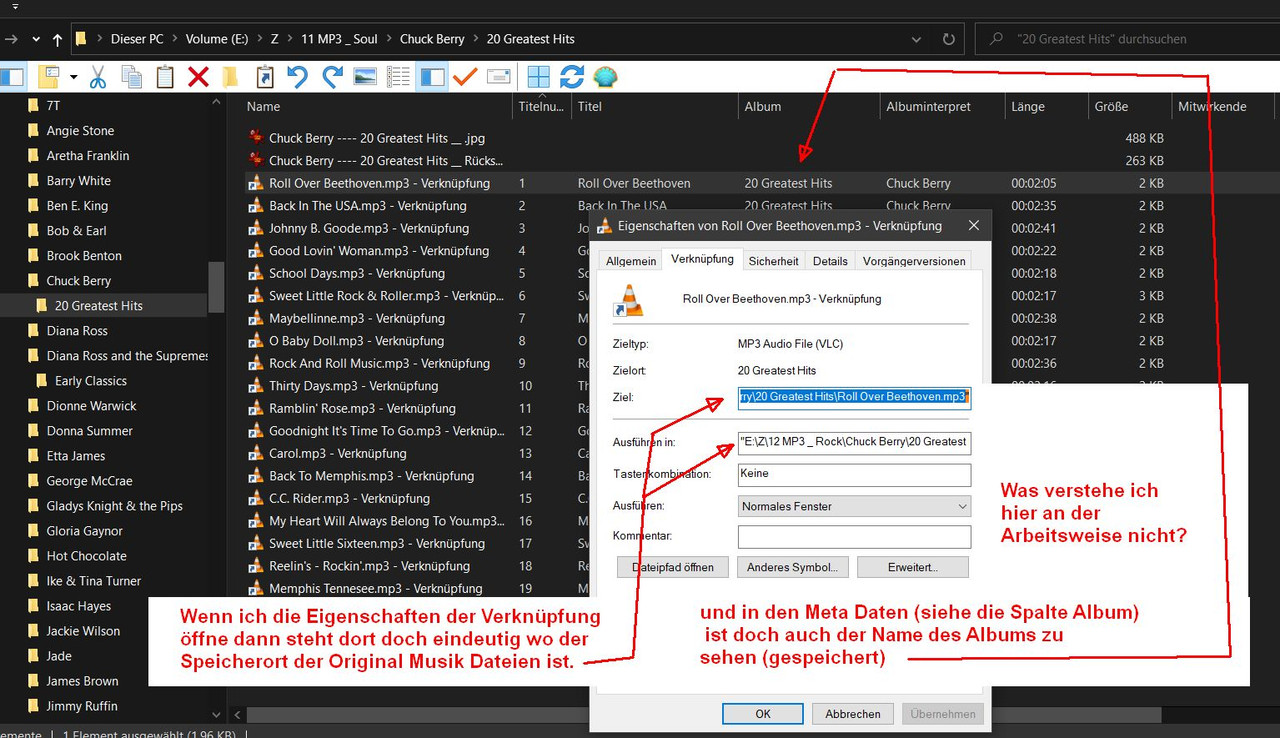Expand address bar history dropdown
Viewport: 1280px width, 738px height.
click(x=917, y=39)
